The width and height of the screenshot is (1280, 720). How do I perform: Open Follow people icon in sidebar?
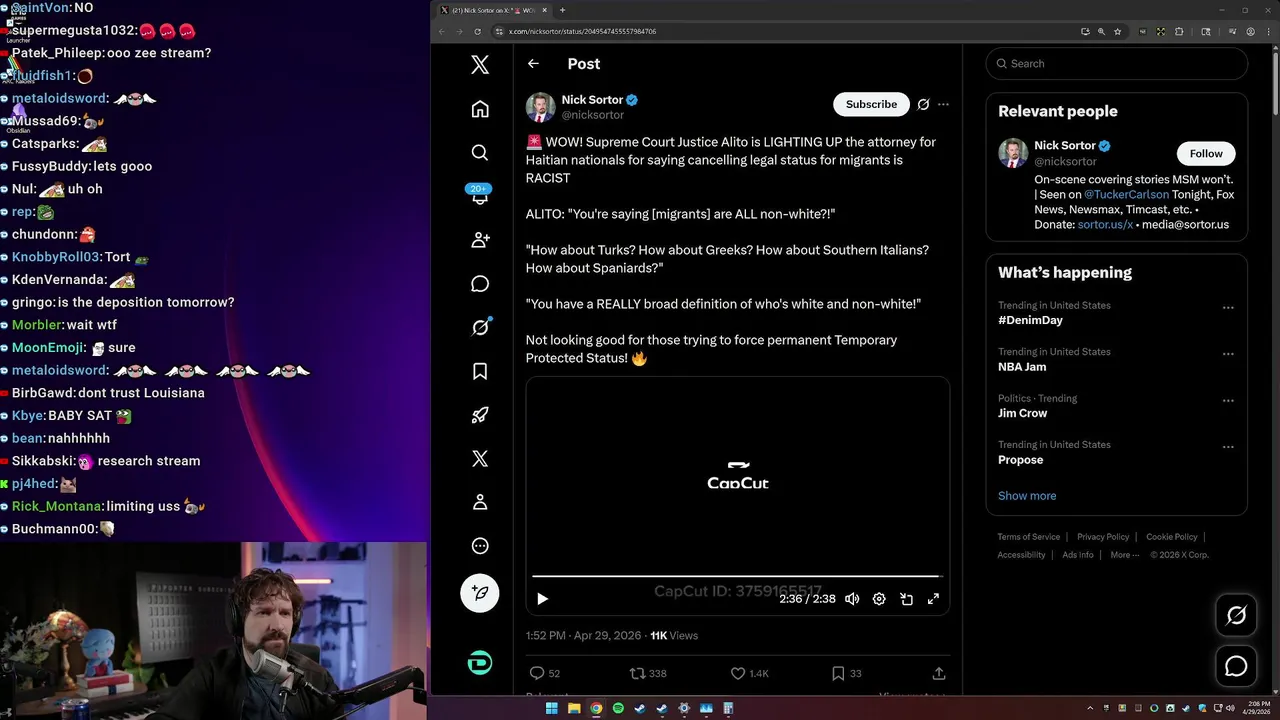click(480, 240)
